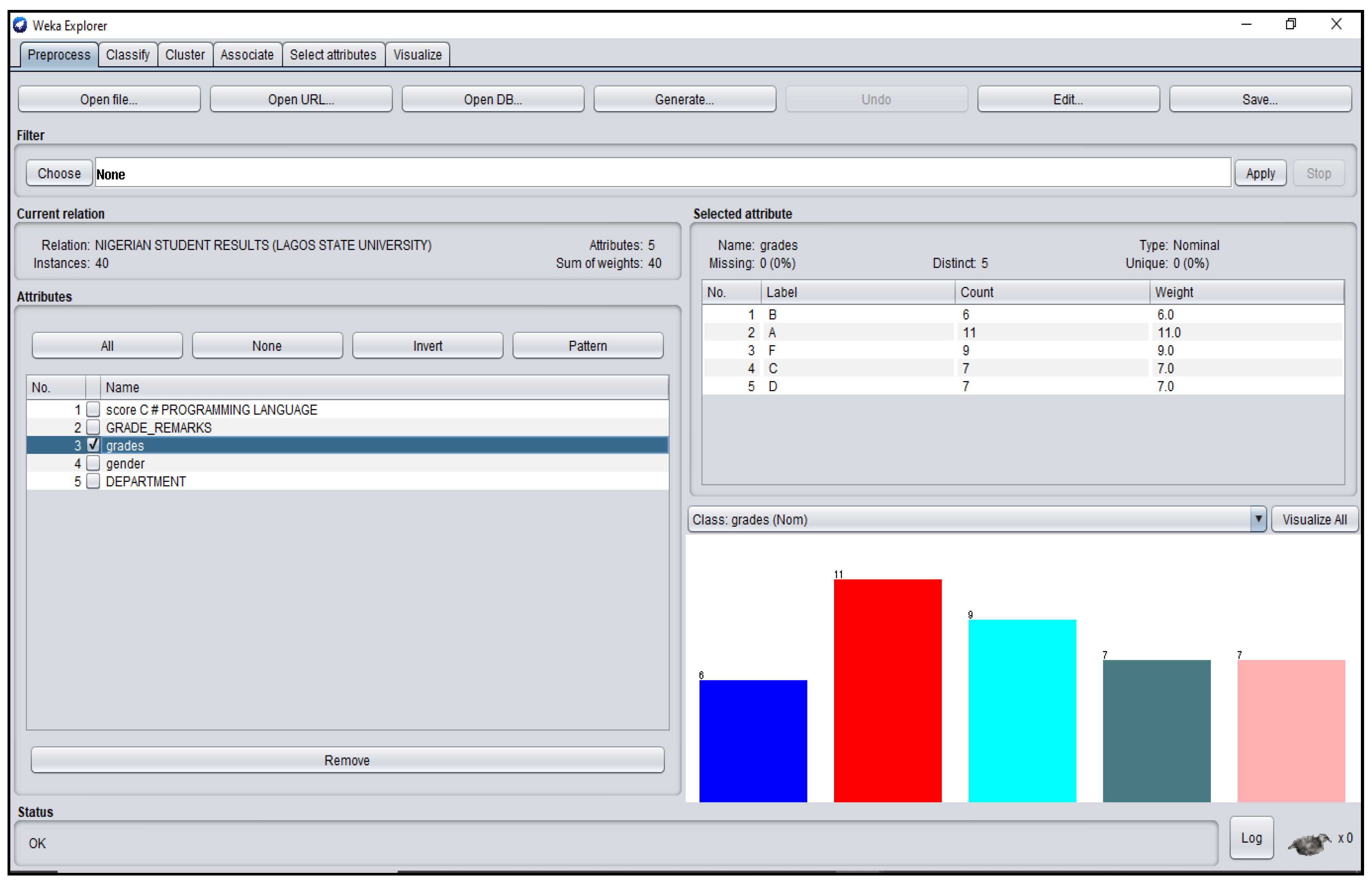Uncheck the grades attribute checkbox
This screenshot has height=887, width=1372.
[x=93, y=445]
